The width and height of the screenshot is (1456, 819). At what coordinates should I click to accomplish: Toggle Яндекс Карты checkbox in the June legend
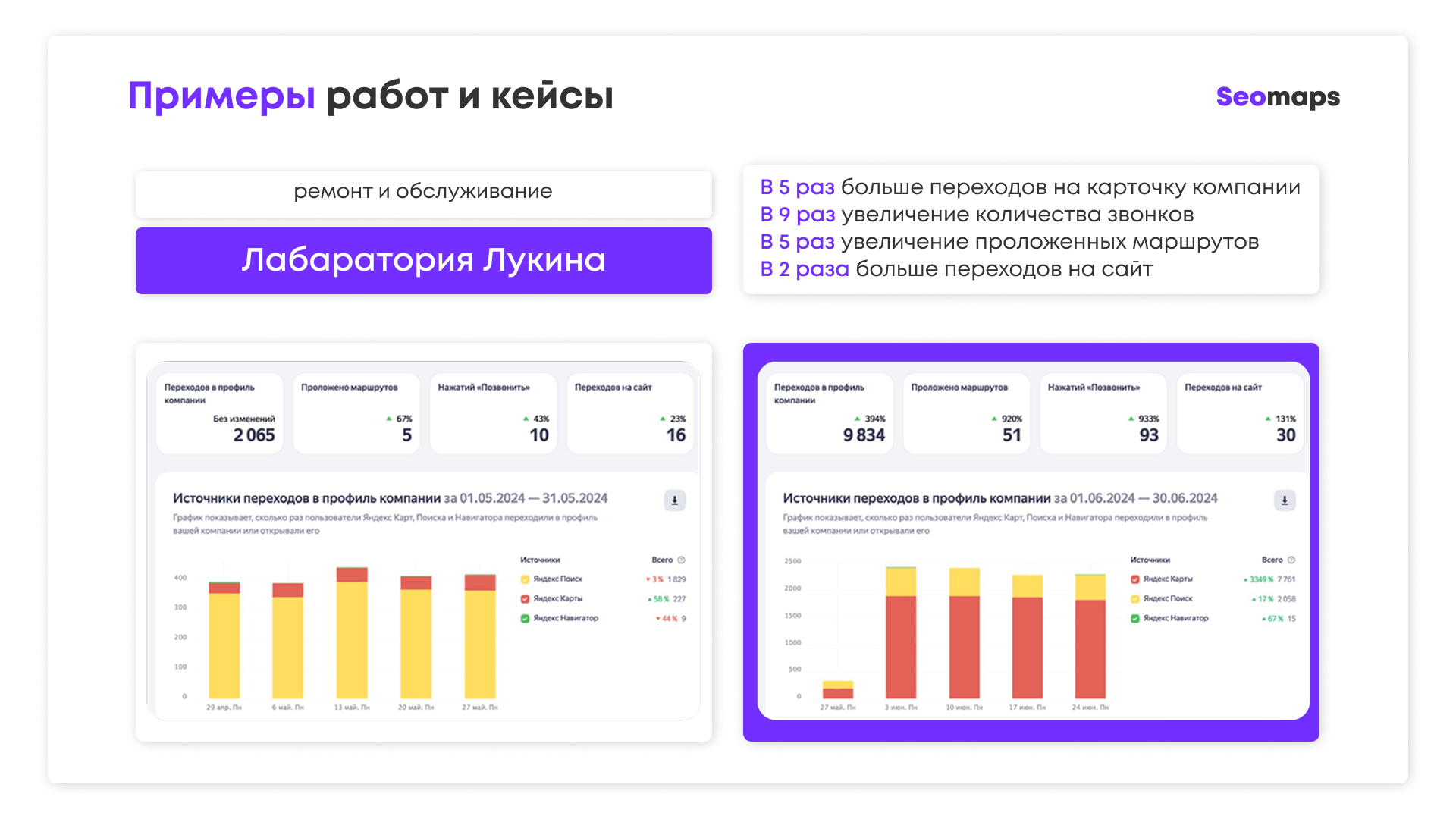(1134, 579)
